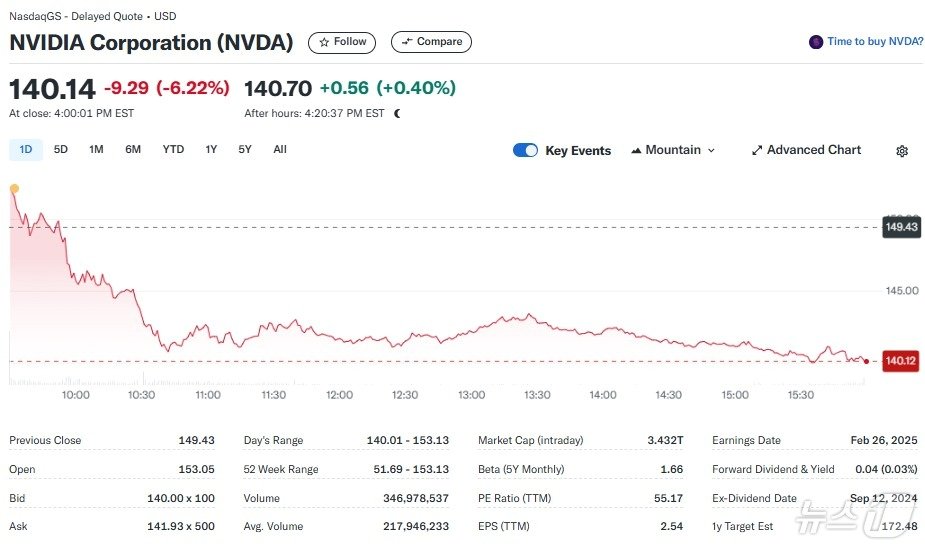Click the Advanced Chart expand icon
Screen dimensions: 925x550
[x=757, y=150]
